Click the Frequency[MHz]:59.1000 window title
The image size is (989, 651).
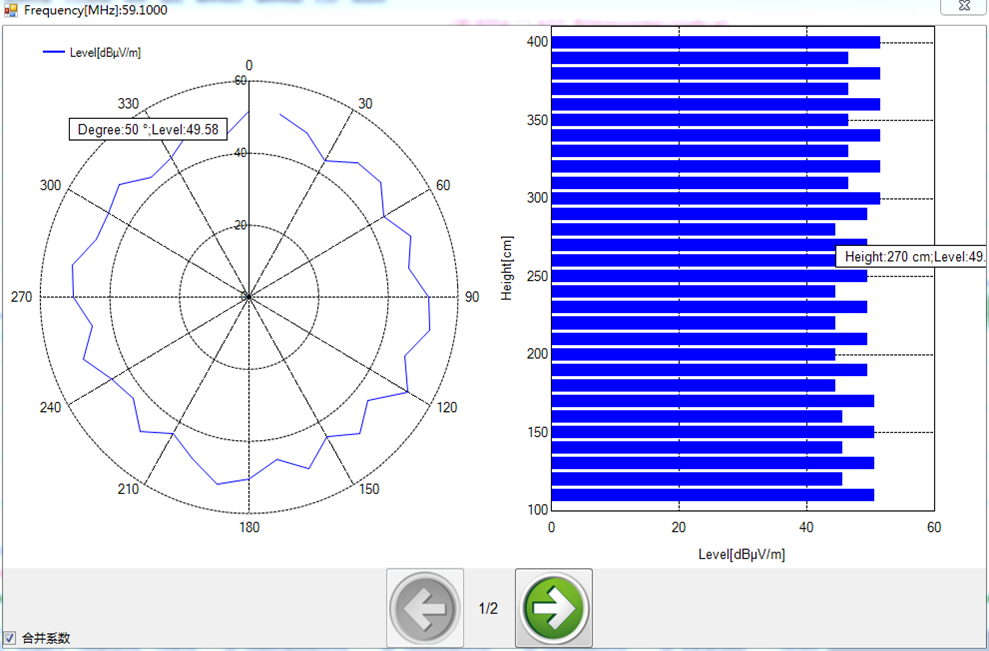point(95,10)
